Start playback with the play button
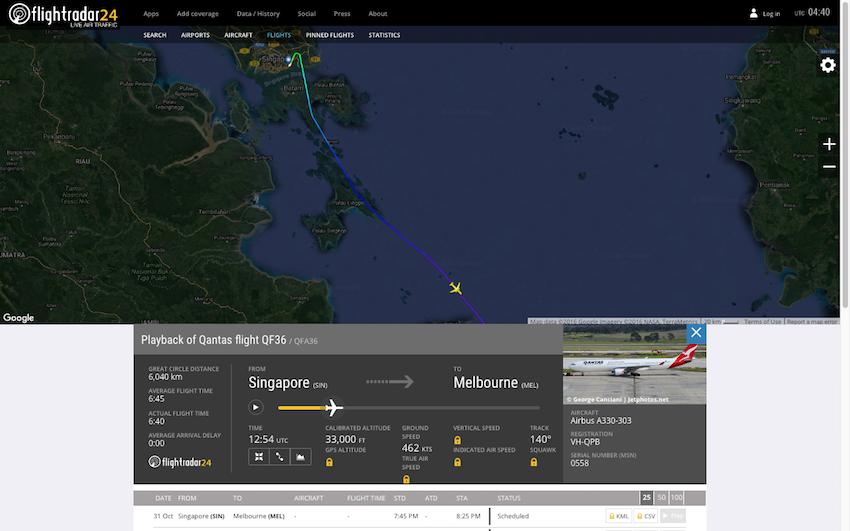The height and width of the screenshot is (531, 850). (255, 407)
